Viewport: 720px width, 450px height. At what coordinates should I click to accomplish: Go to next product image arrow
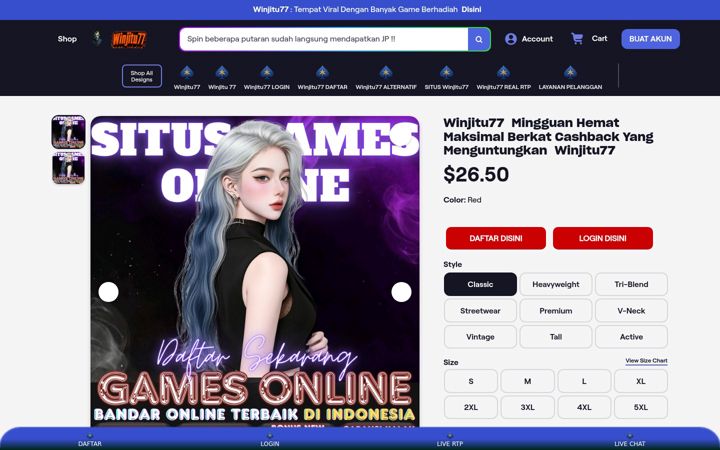[x=401, y=292]
